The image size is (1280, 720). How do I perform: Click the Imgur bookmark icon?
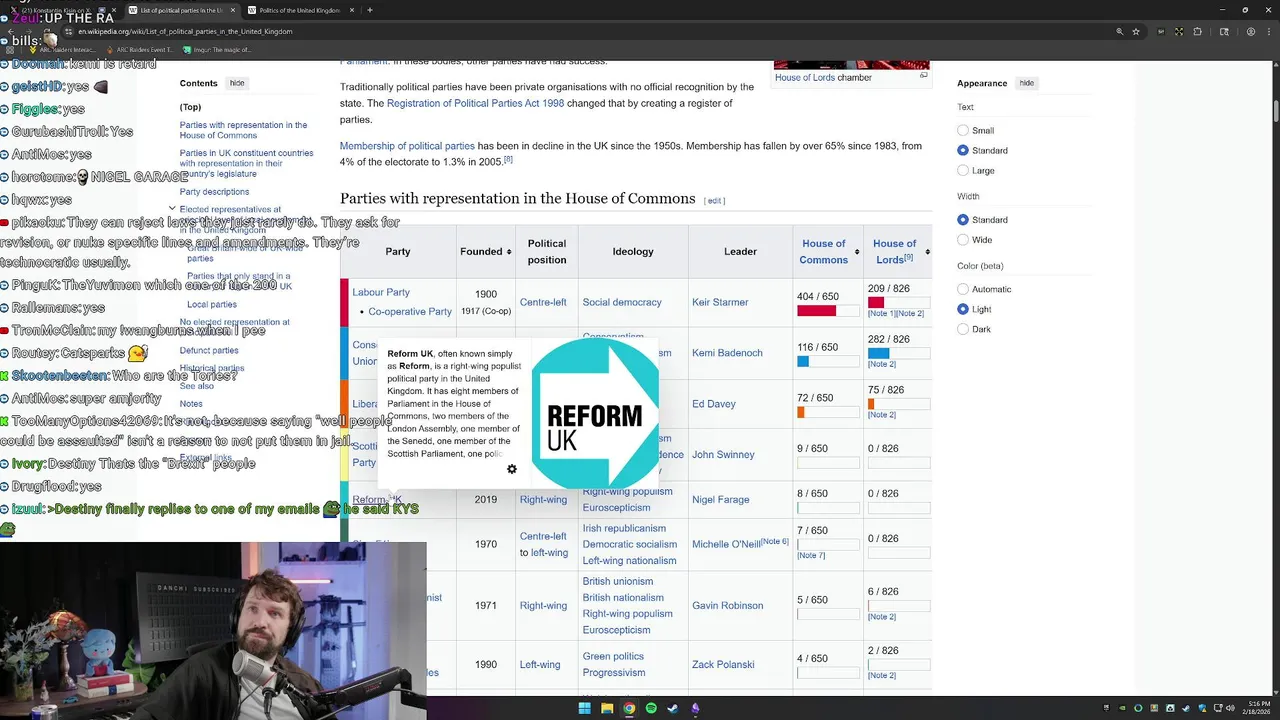tap(187, 49)
